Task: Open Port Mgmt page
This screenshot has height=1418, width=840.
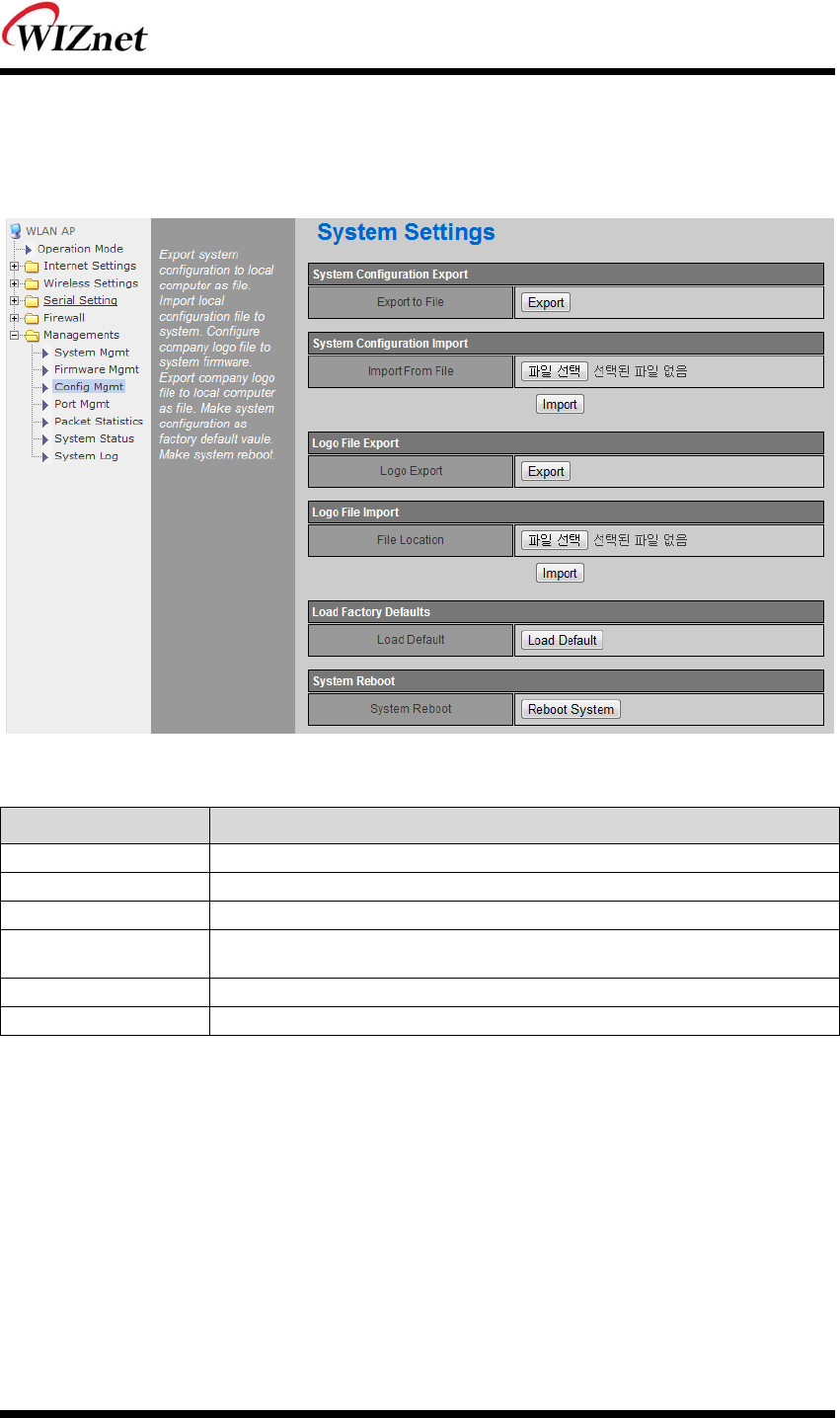Action: point(82,404)
